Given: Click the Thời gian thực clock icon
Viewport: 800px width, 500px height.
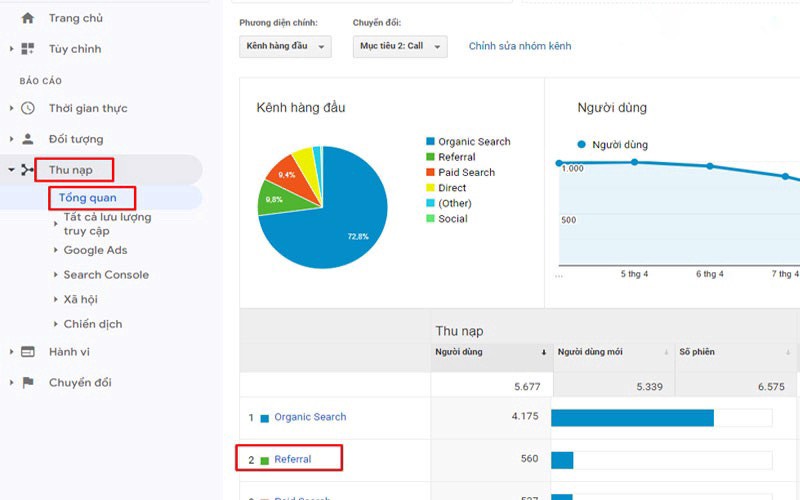Looking at the screenshot, I should 28,108.
